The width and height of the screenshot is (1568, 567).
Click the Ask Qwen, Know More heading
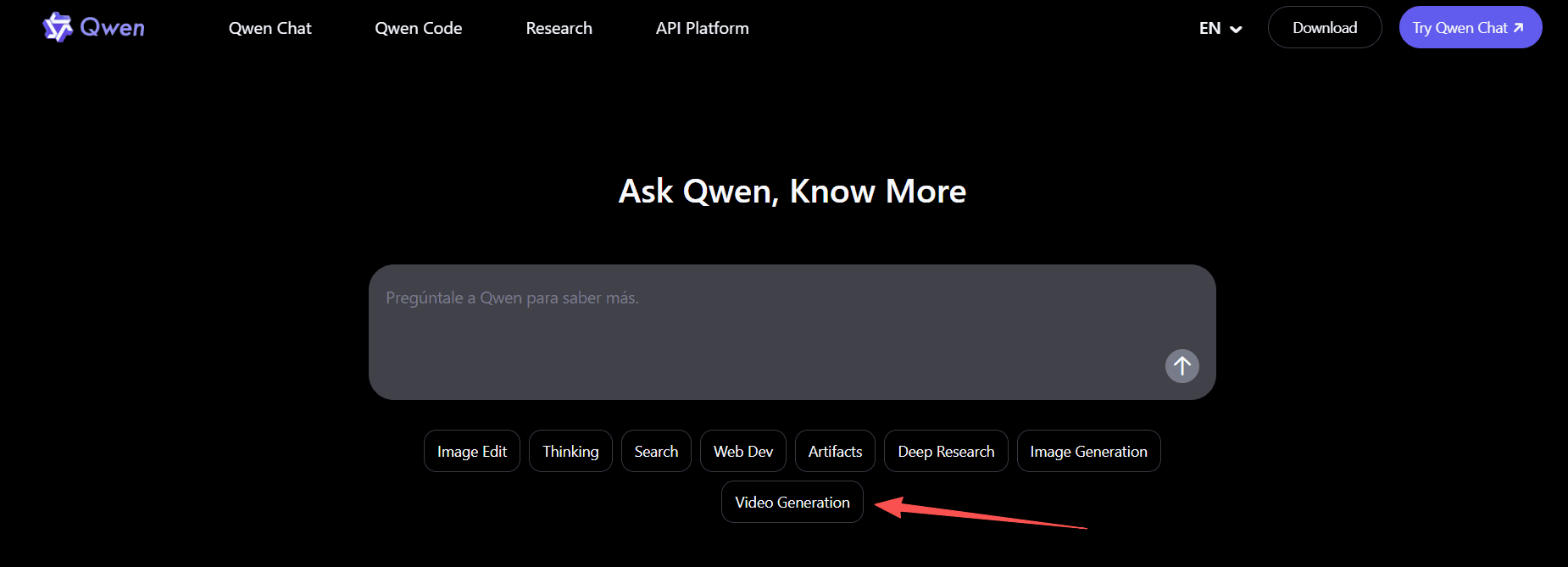[x=792, y=192]
